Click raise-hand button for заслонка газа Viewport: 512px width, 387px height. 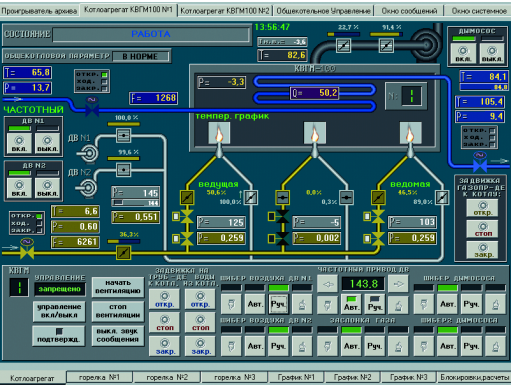point(398,346)
